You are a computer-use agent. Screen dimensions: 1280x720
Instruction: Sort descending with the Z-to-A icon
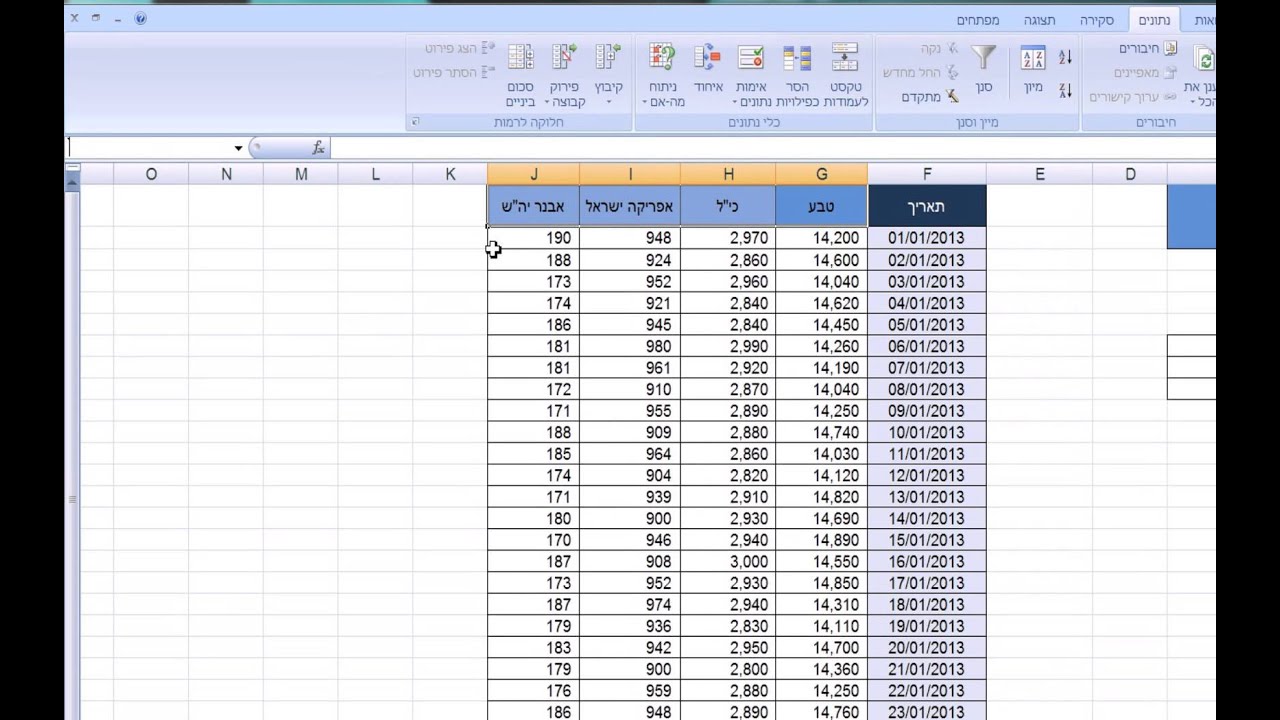pyautogui.click(x=1066, y=90)
